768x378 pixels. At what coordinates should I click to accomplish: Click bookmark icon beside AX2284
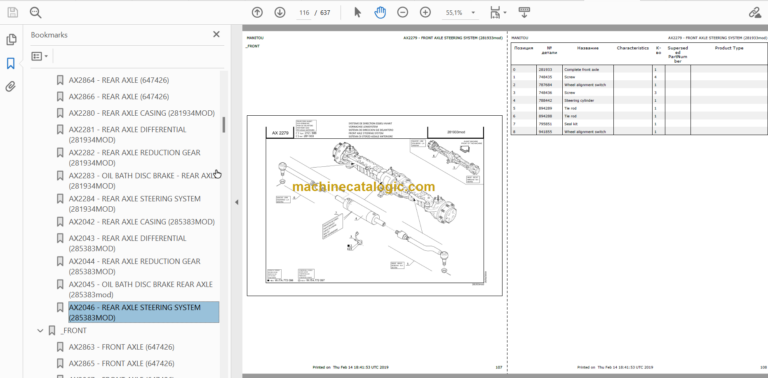click(60, 199)
